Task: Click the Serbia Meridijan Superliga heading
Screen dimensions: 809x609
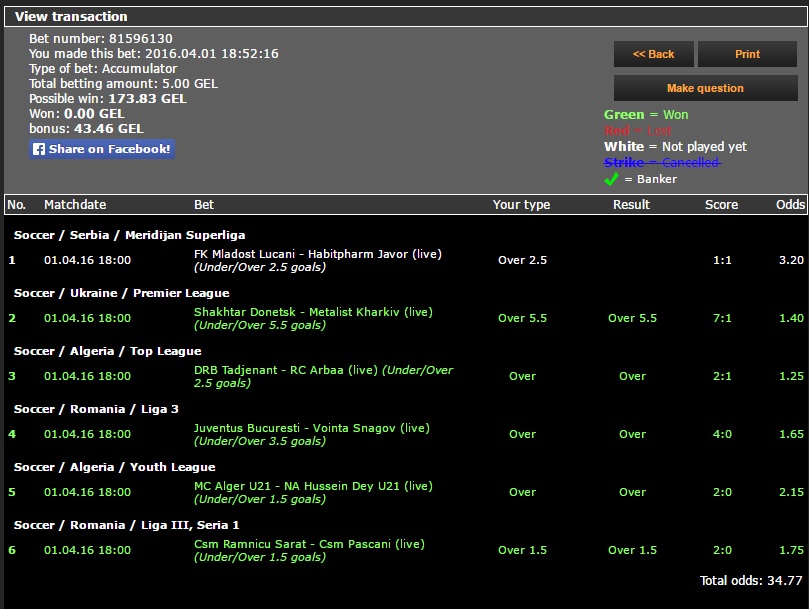Action: (129, 235)
